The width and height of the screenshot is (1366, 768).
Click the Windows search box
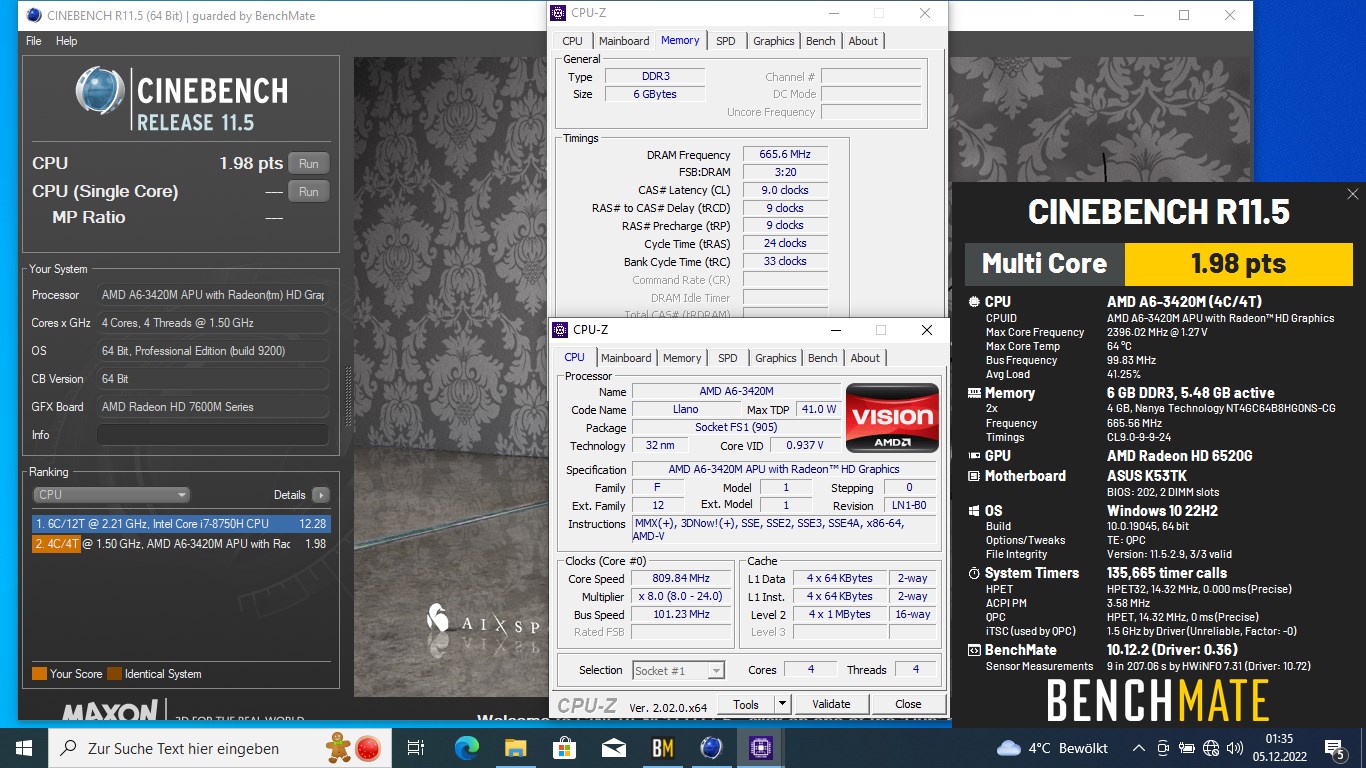click(x=218, y=748)
